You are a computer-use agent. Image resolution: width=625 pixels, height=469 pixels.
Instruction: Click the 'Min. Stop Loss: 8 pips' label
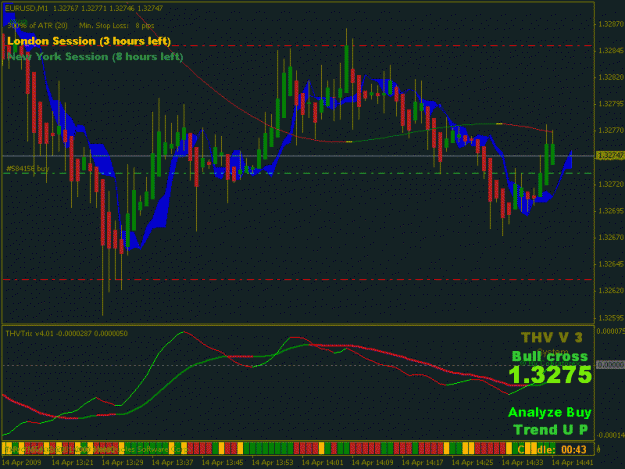[116, 26]
